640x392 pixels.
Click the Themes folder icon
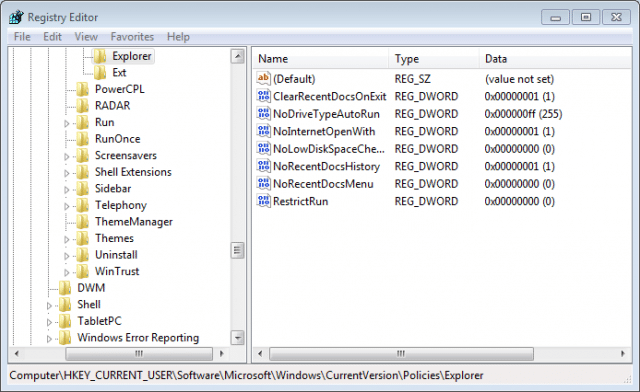point(82,238)
